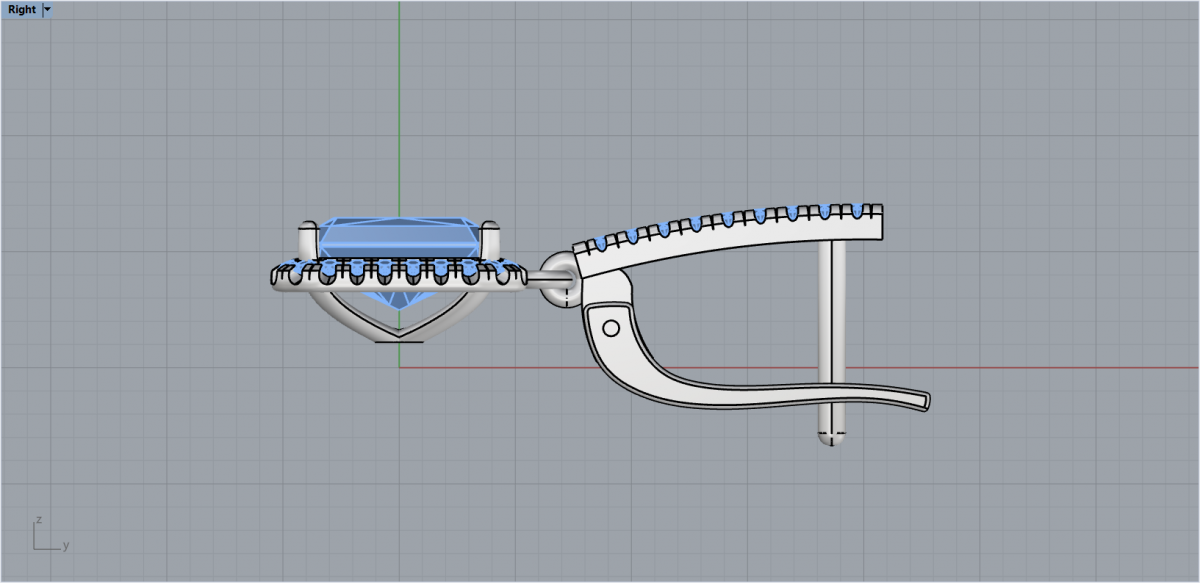The height and width of the screenshot is (583, 1200).
Task: Click the left edge of halo ring
Action: [272, 277]
